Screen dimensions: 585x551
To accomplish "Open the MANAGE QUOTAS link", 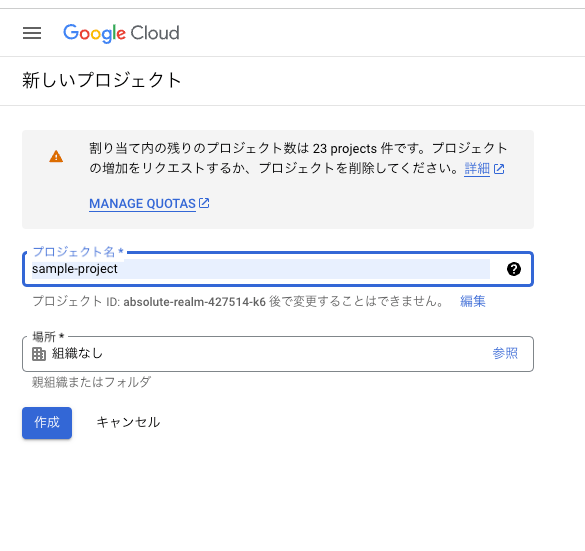I will click(x=142, y=204).
